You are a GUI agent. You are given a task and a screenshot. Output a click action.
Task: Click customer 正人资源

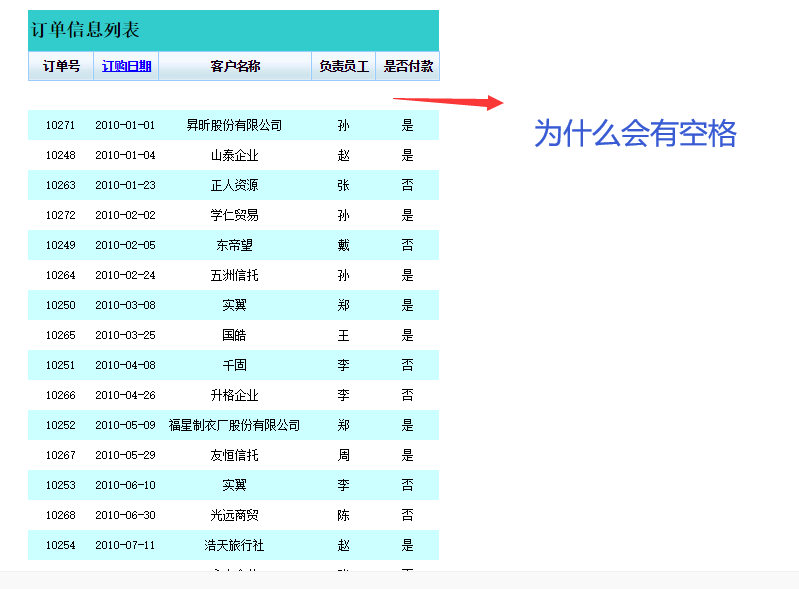234,185
